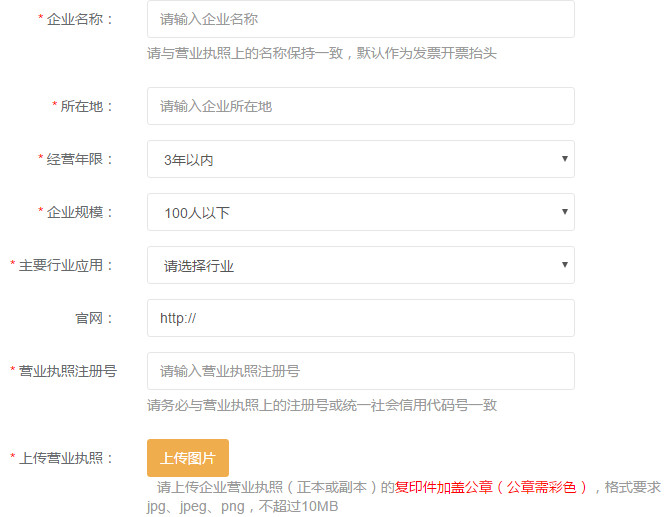Click the 官网 label

[x=94, y=318]
